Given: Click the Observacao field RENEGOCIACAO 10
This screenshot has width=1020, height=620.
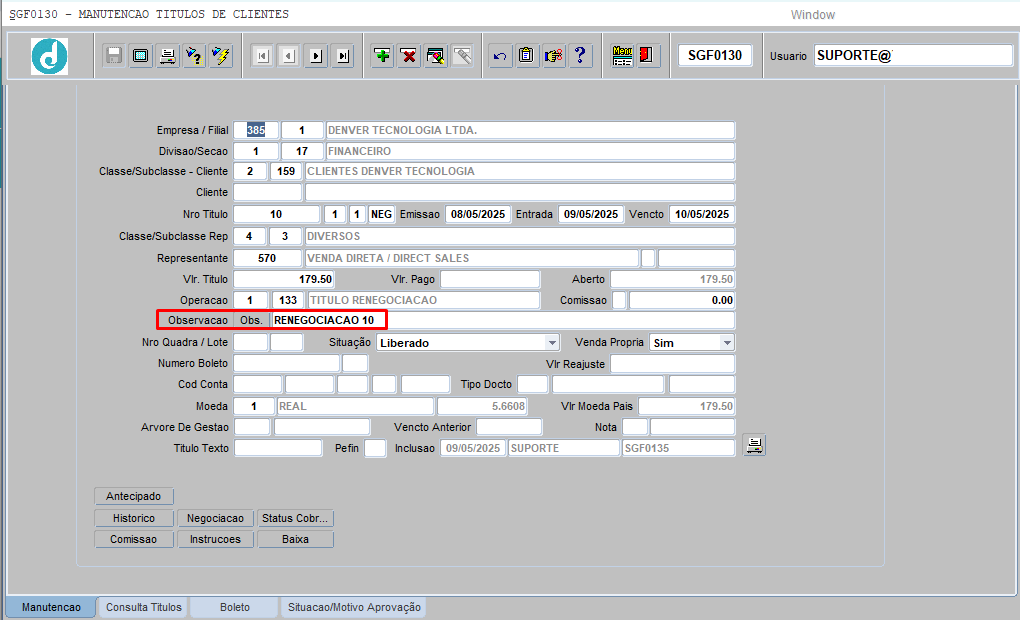Looking at the screenshot, I should (503, 320).
